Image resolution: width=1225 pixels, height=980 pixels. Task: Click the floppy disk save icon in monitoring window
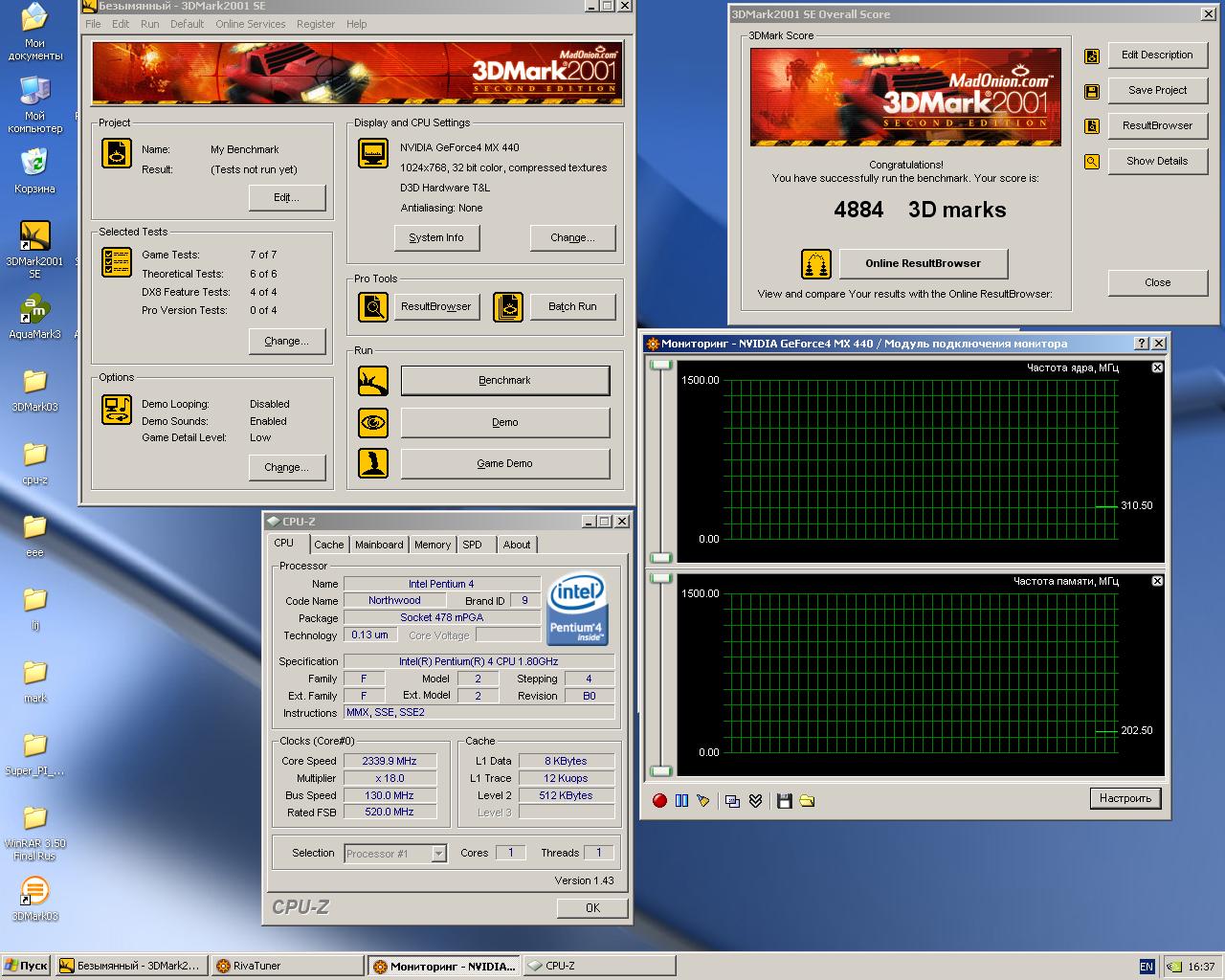tap(785, 801)
